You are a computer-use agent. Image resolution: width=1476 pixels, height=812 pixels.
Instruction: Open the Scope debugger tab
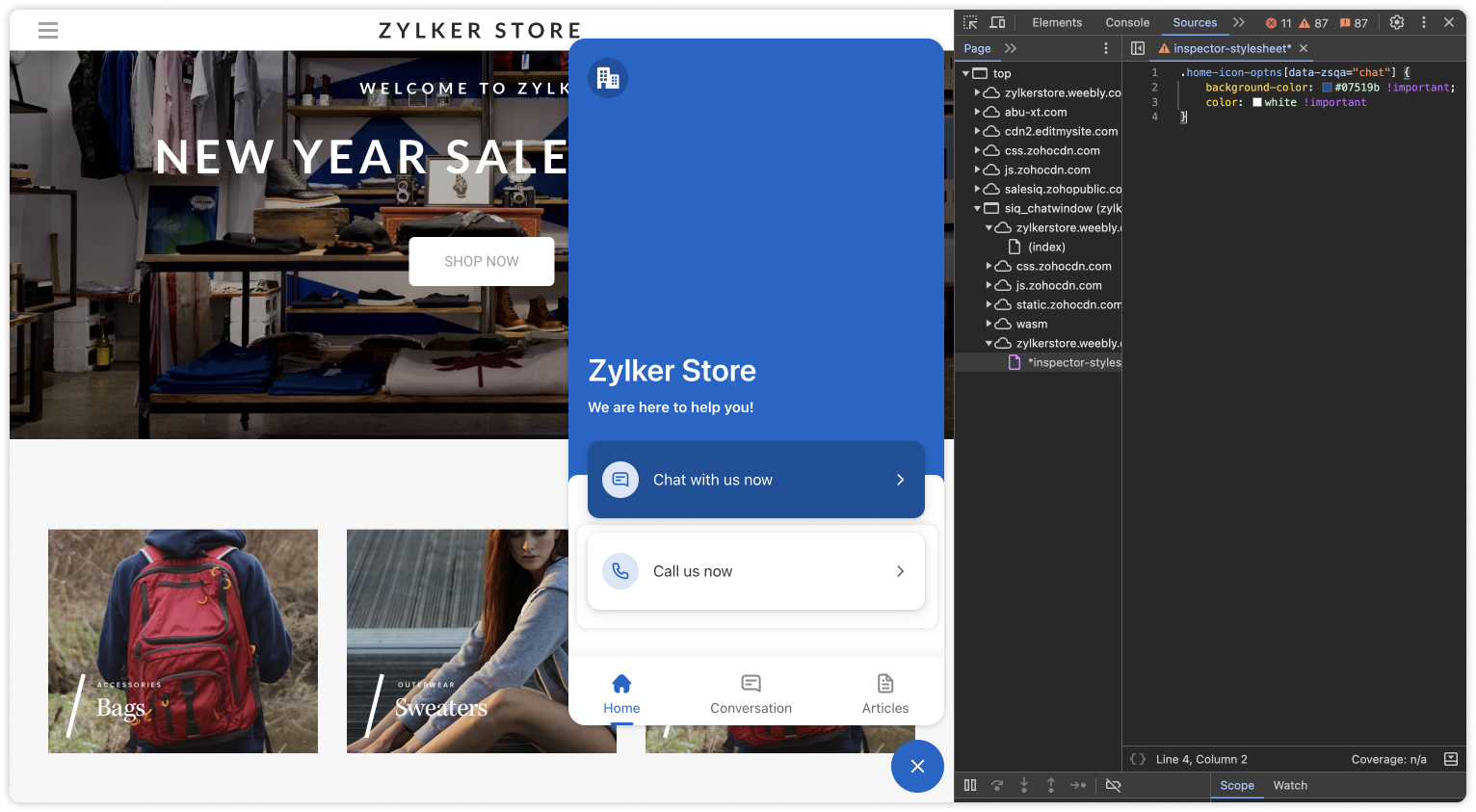click(x=1237, y=785)
